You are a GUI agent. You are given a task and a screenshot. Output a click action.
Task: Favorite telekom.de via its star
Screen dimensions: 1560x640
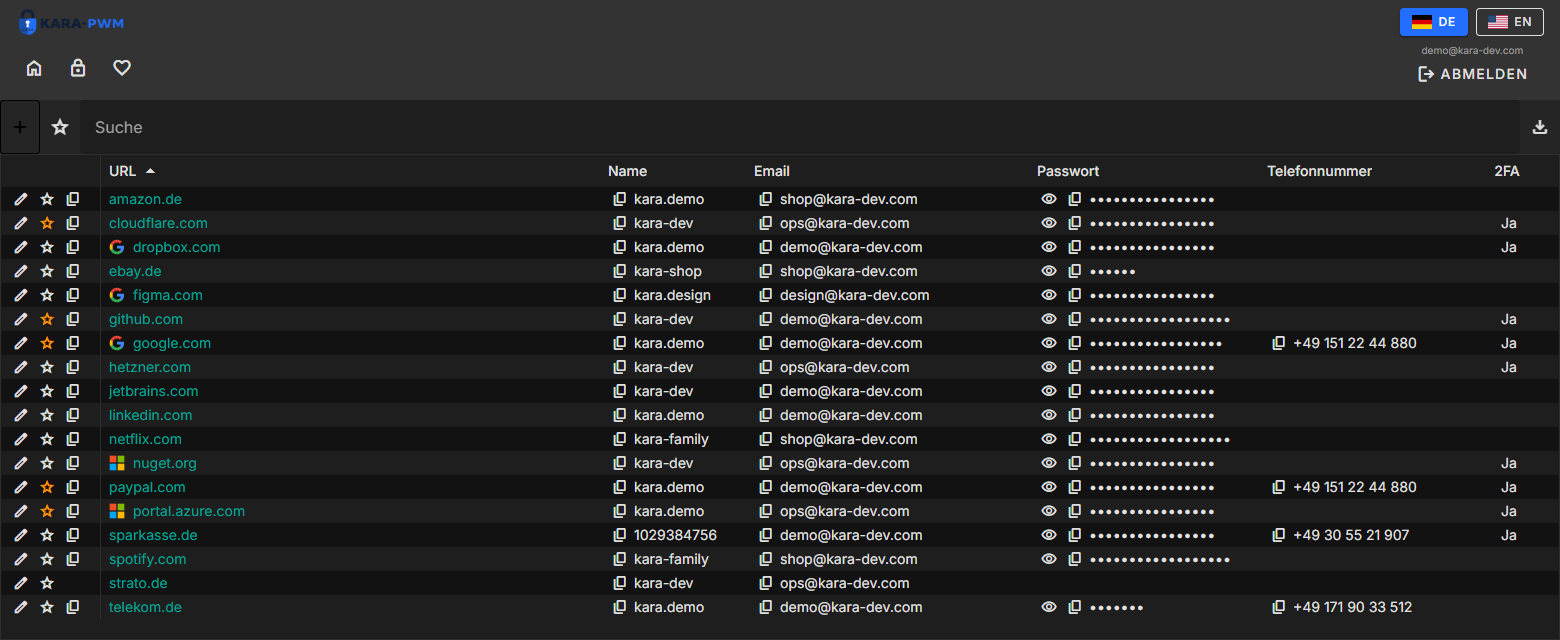tap(47, 607)
